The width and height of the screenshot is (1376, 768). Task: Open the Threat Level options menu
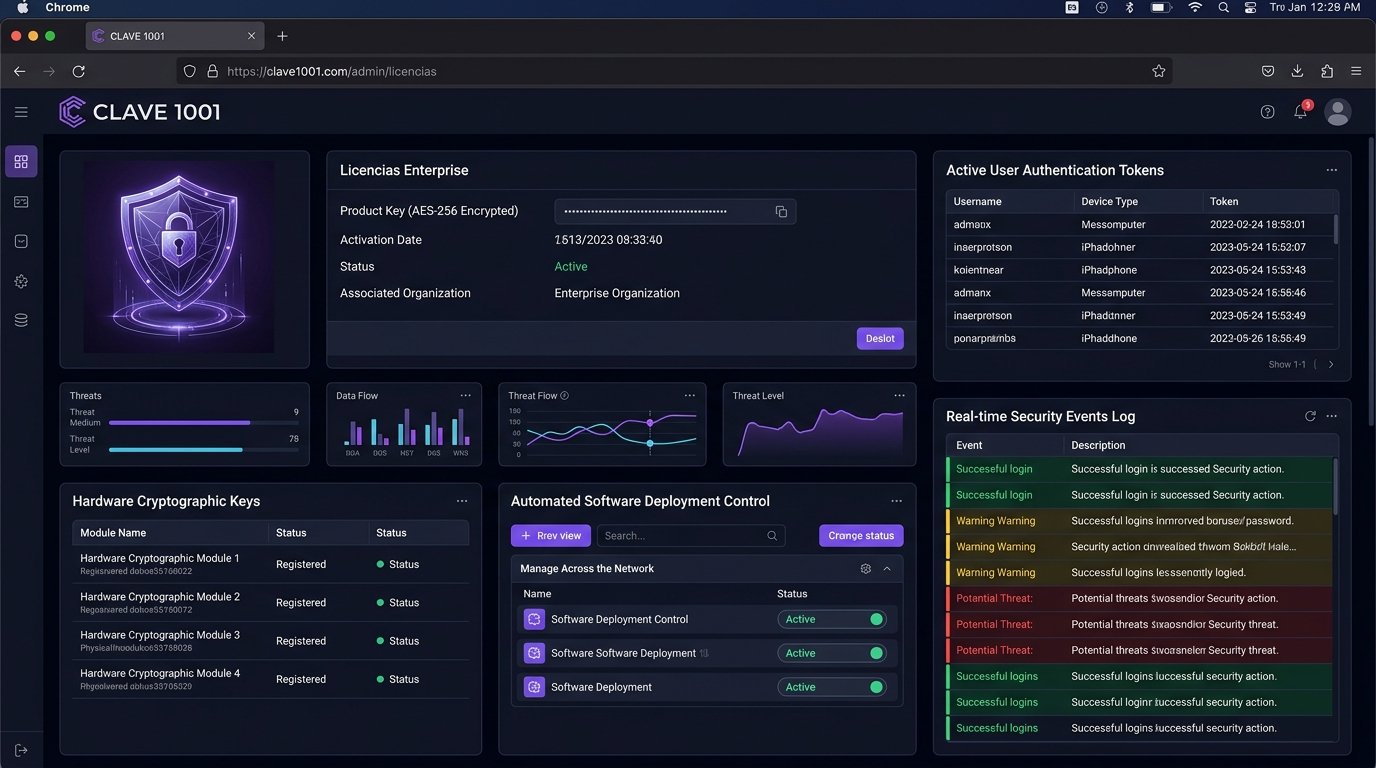point(899,396)
